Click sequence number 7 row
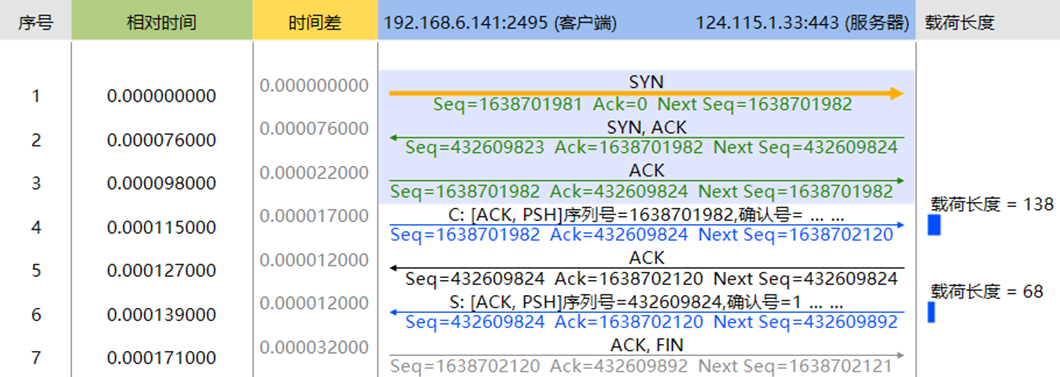1060x377 pixels. [x=36, y=357]
